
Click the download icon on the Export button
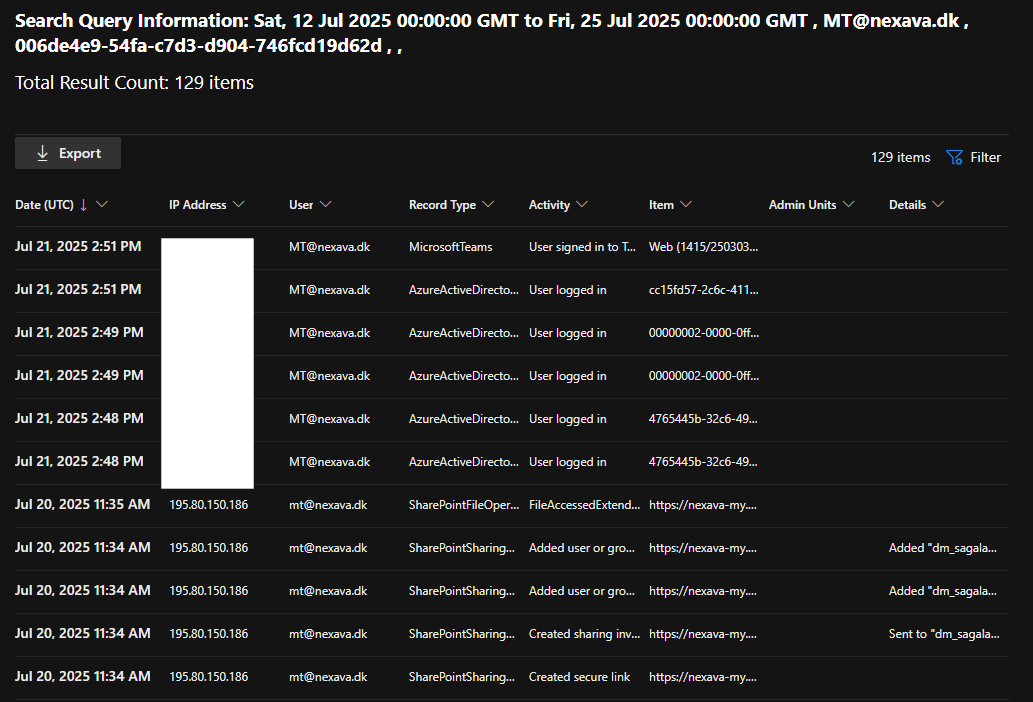pyautogui.click(x=41, y=152)
